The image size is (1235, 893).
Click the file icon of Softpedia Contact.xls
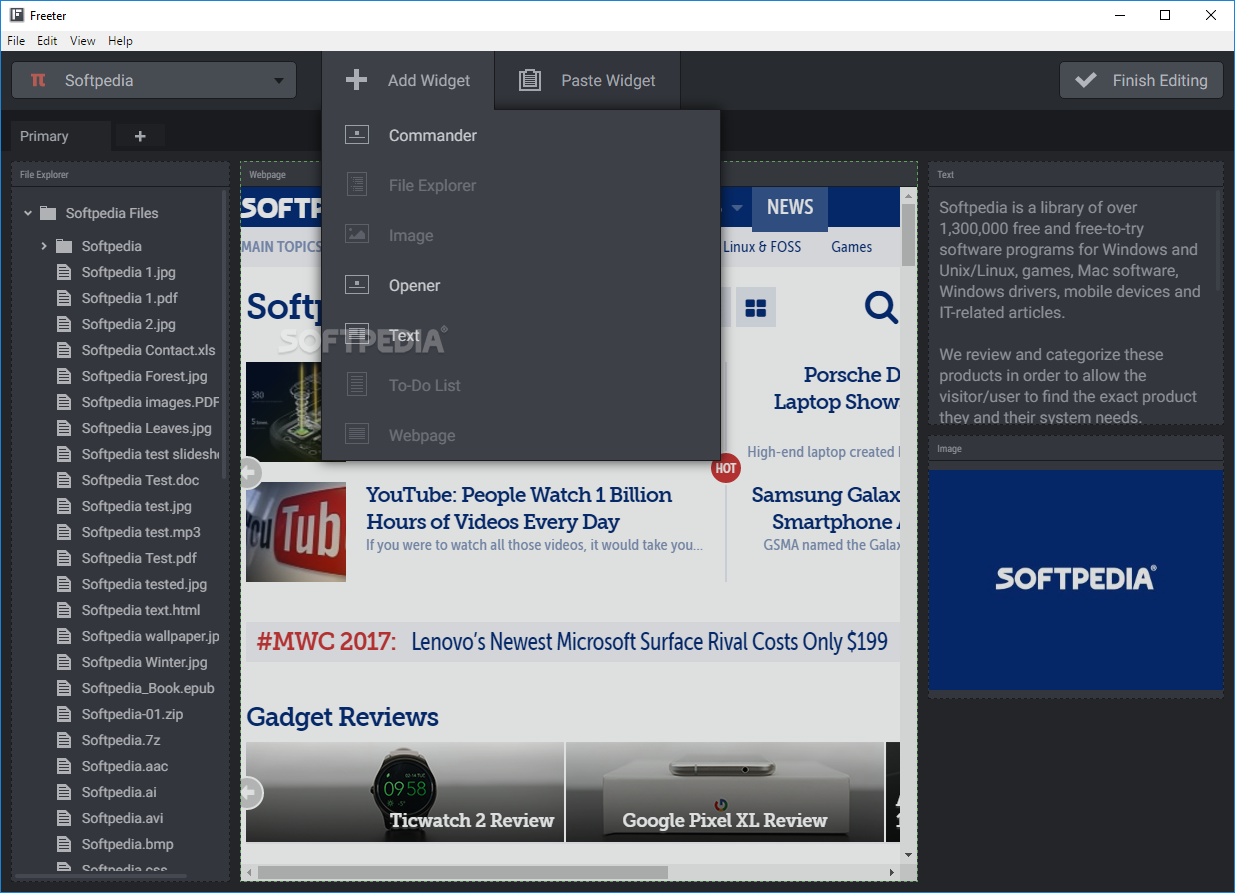click(64, 350)
